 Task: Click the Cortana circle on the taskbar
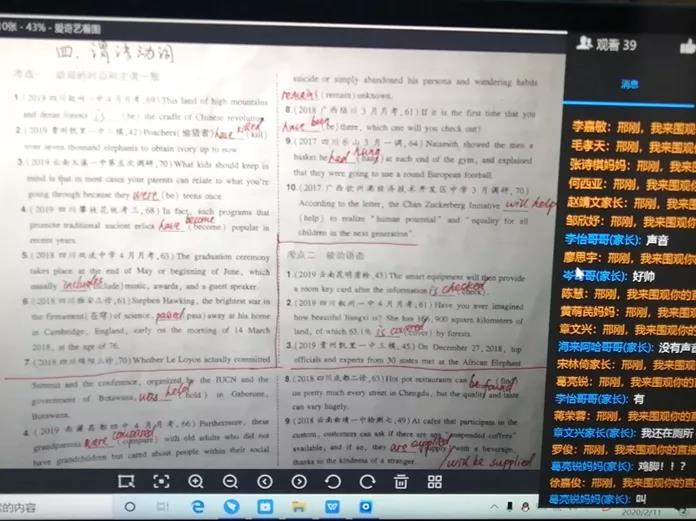click(130, 507)
